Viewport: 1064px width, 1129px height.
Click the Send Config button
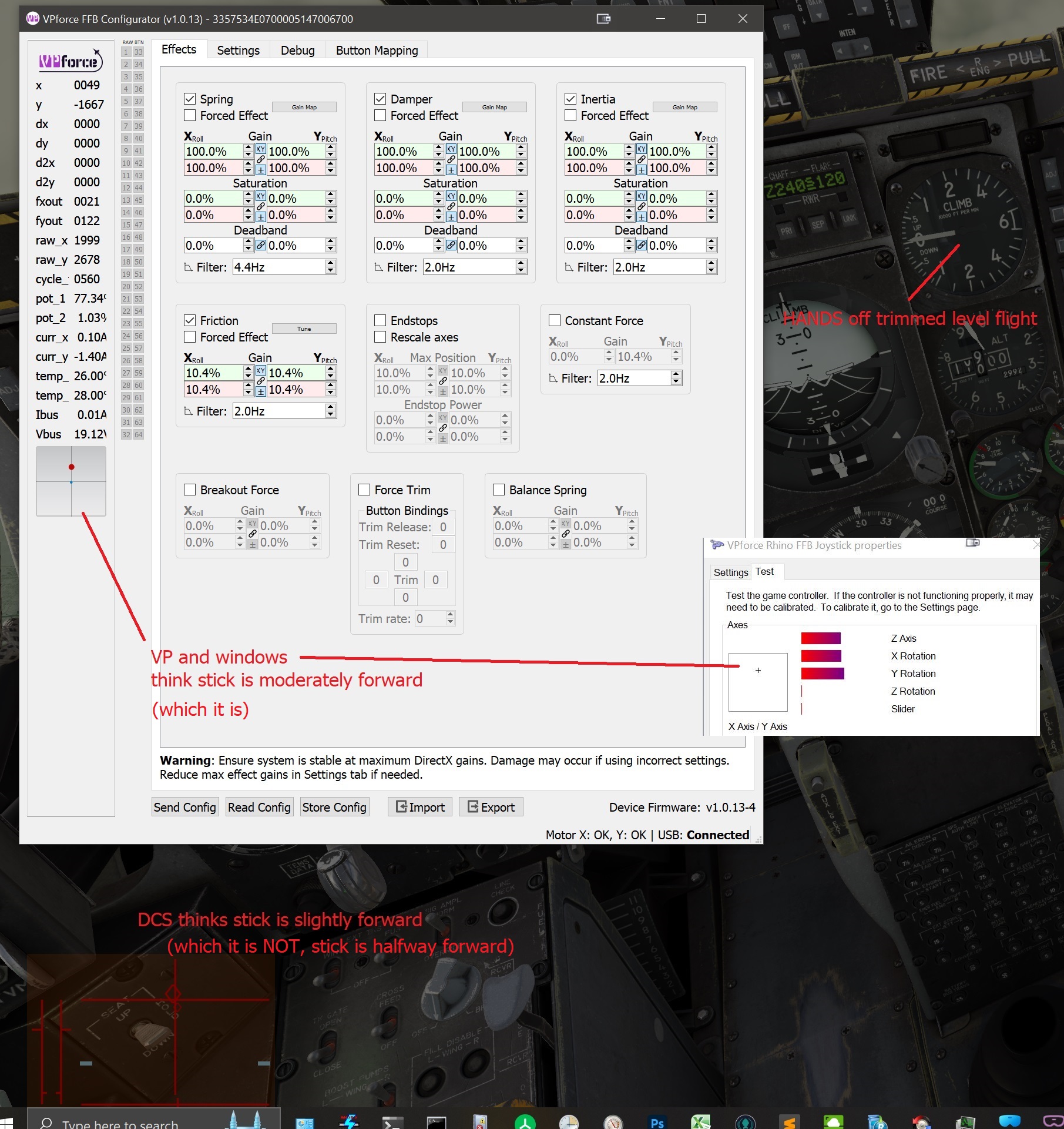coord(184,808)
